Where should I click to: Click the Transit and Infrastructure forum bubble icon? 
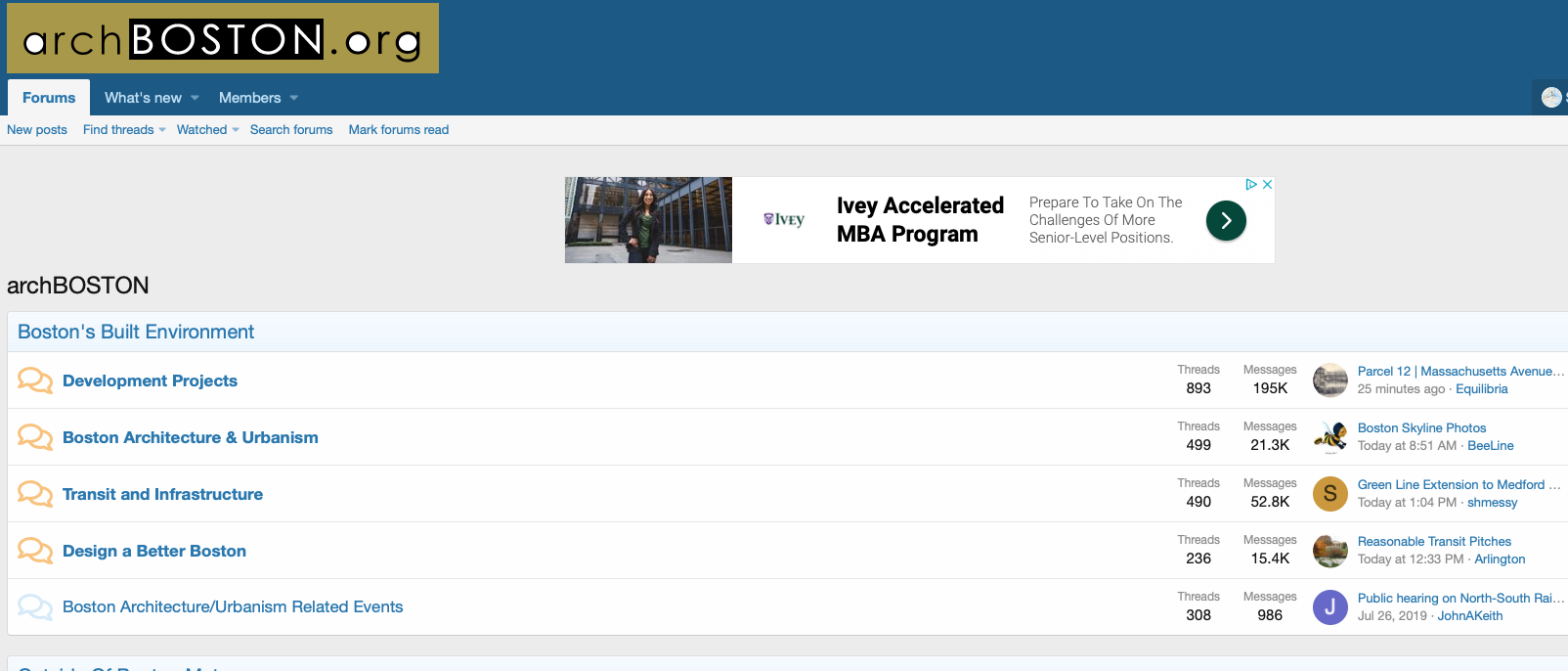click(35, 494)
